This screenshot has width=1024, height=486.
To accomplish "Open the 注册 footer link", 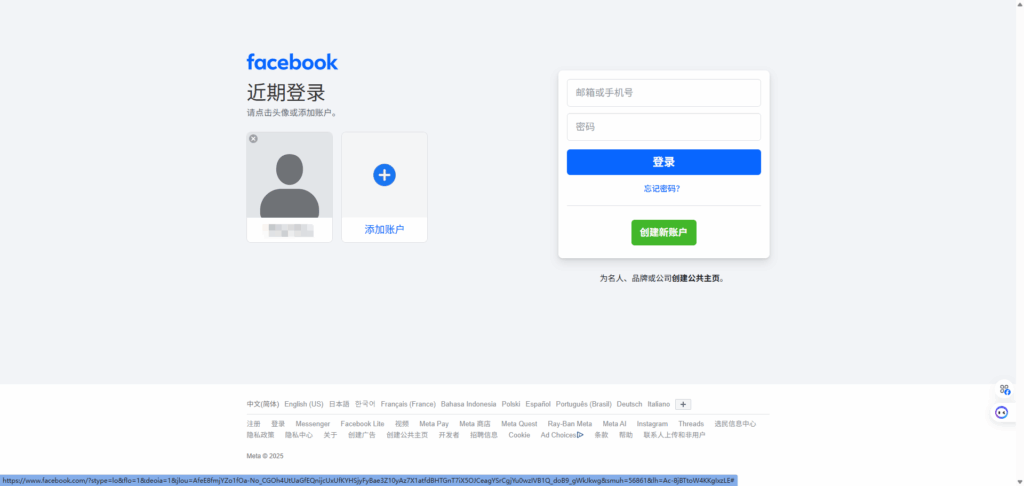I will [253, 424].
